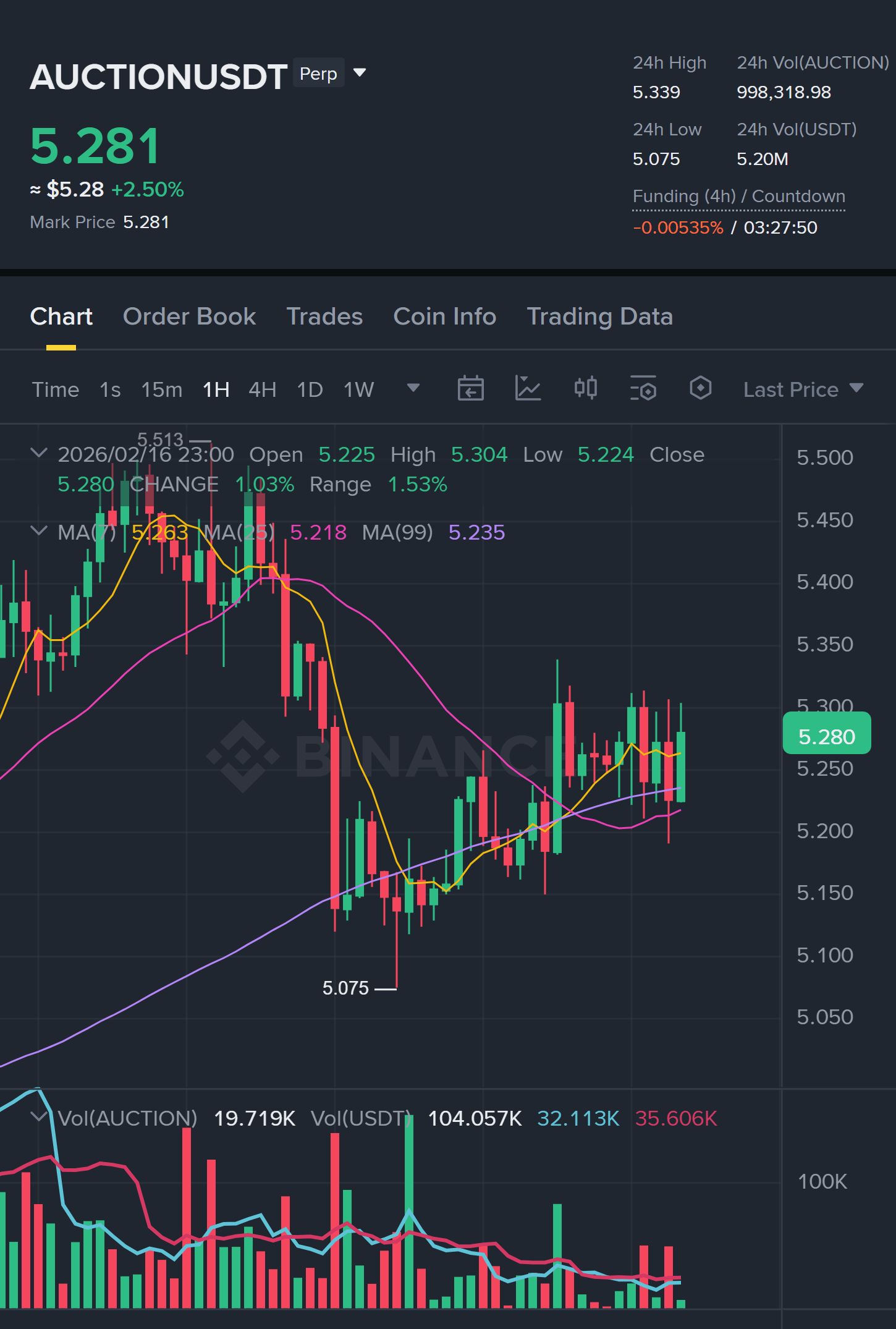
Task: Click the 24h Vol(USDT) value 5.20M
Action: coord(763,159)
